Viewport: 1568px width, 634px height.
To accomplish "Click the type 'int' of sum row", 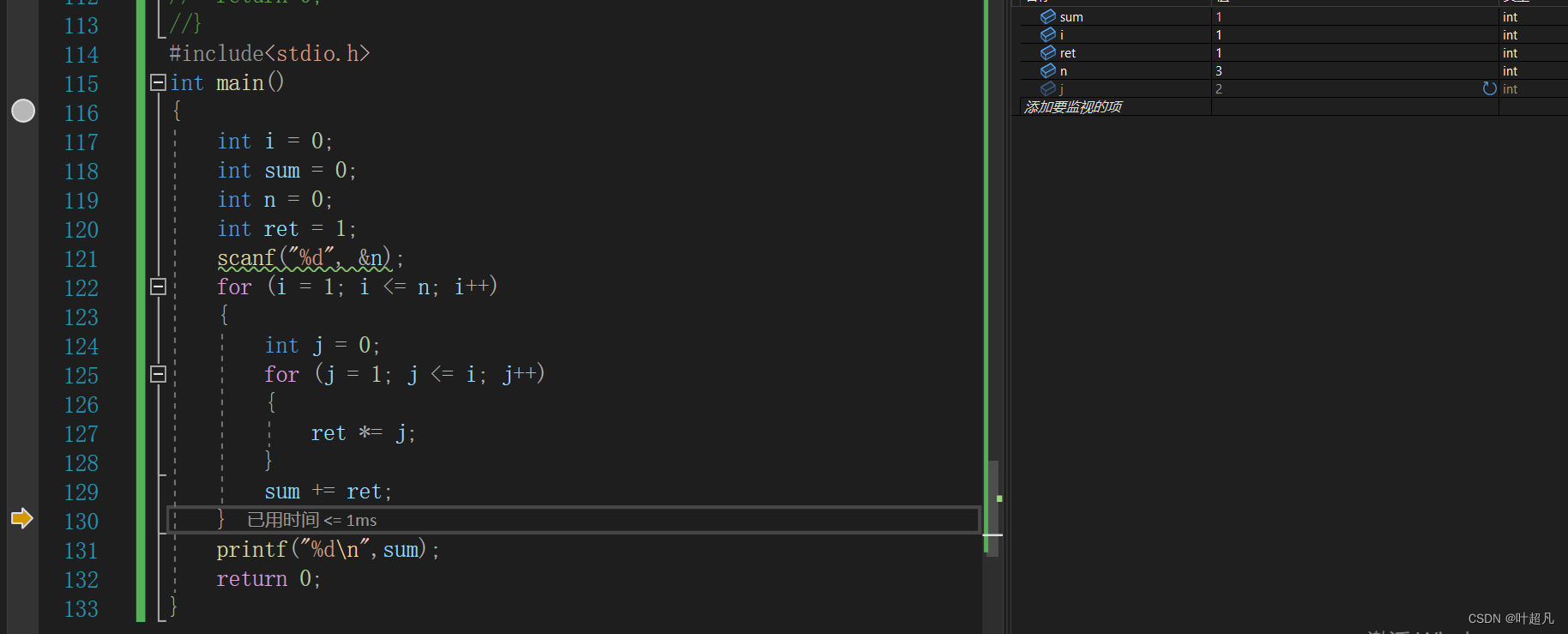I will 1510,17.
